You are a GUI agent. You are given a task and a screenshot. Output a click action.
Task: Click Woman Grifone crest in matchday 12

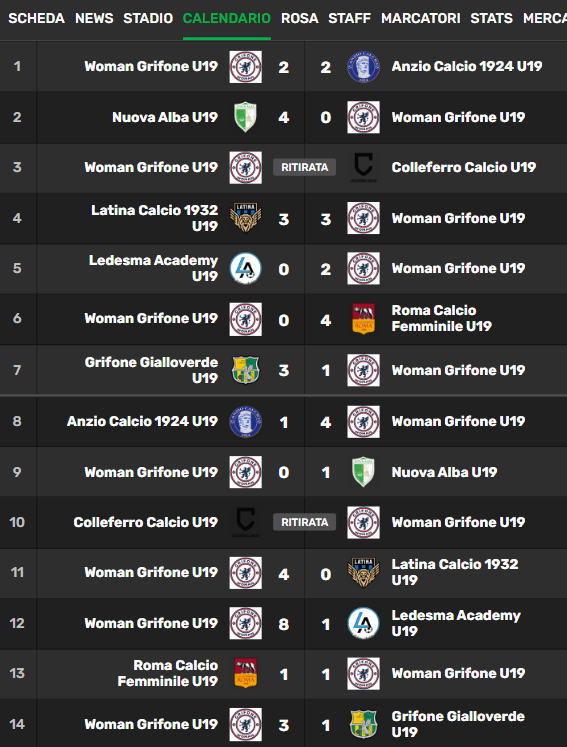(x=245, y=623)
